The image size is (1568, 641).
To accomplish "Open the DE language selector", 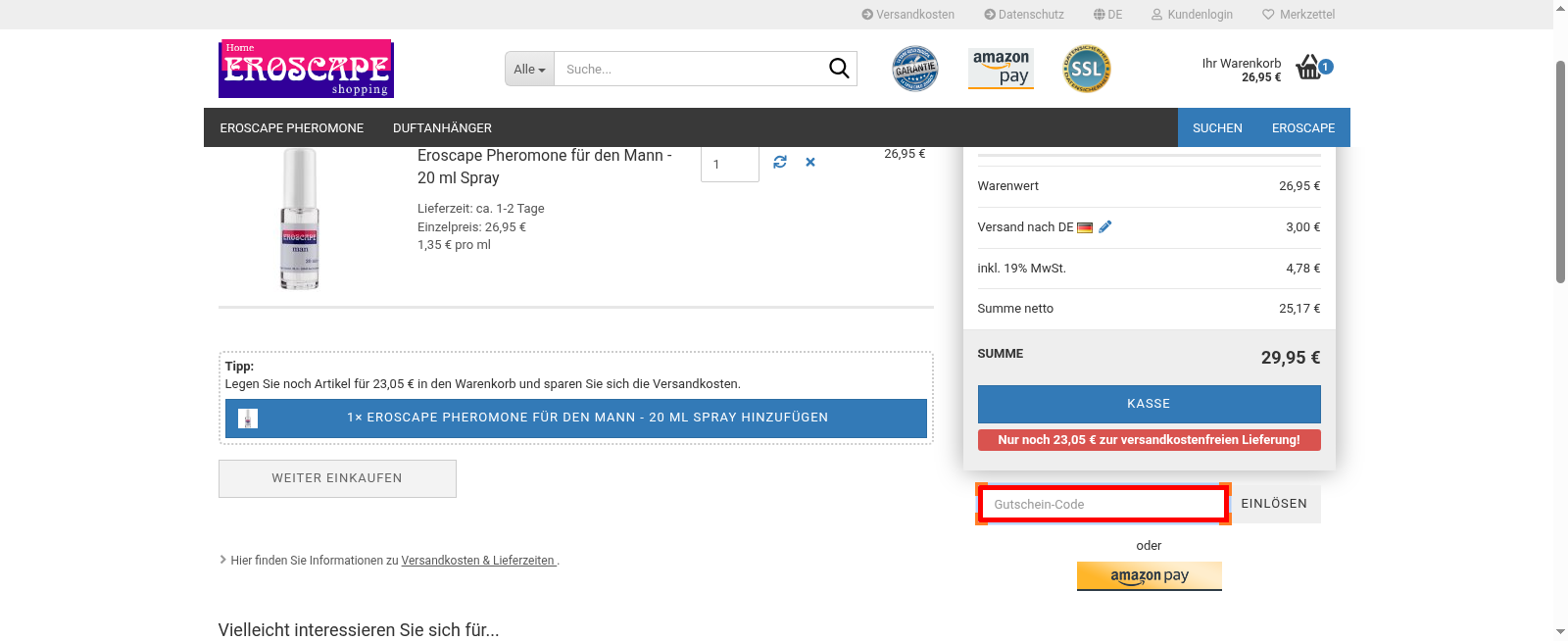I will point(1107,15).
